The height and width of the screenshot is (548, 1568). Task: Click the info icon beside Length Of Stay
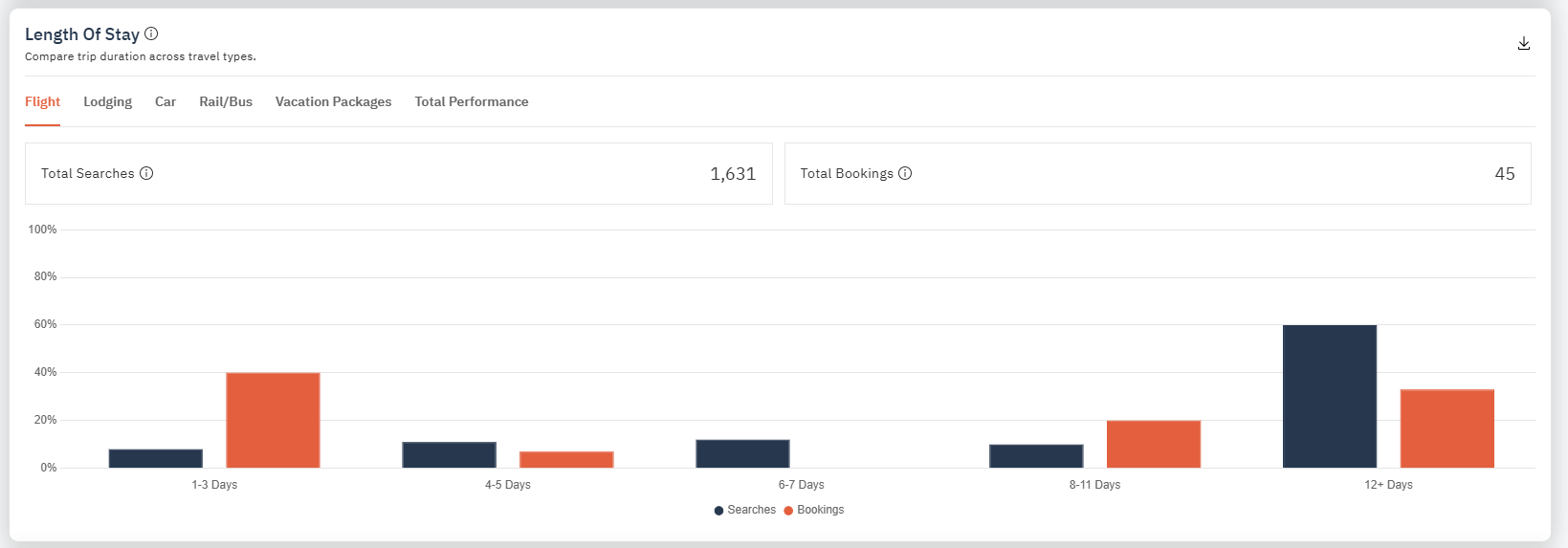pos(151,34)
